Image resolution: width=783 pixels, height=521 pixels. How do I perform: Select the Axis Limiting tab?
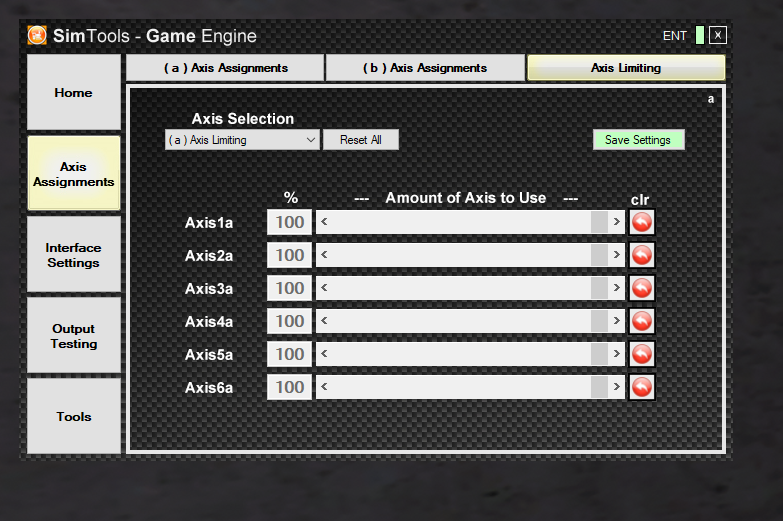coord(626,67)
